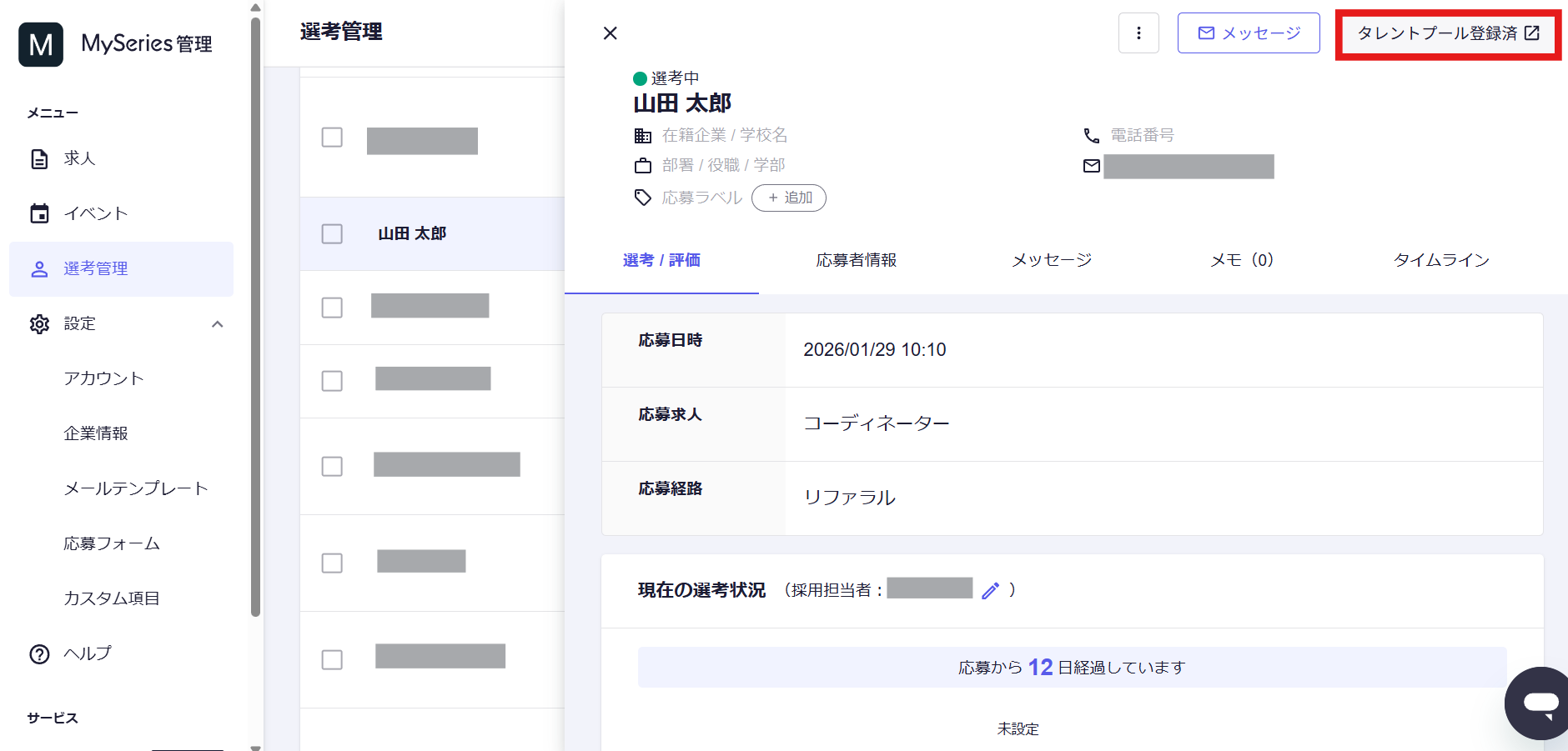The image size is (1568, 751).
Task: Click the email envelope icon by the address
Action: point(1091,166)
